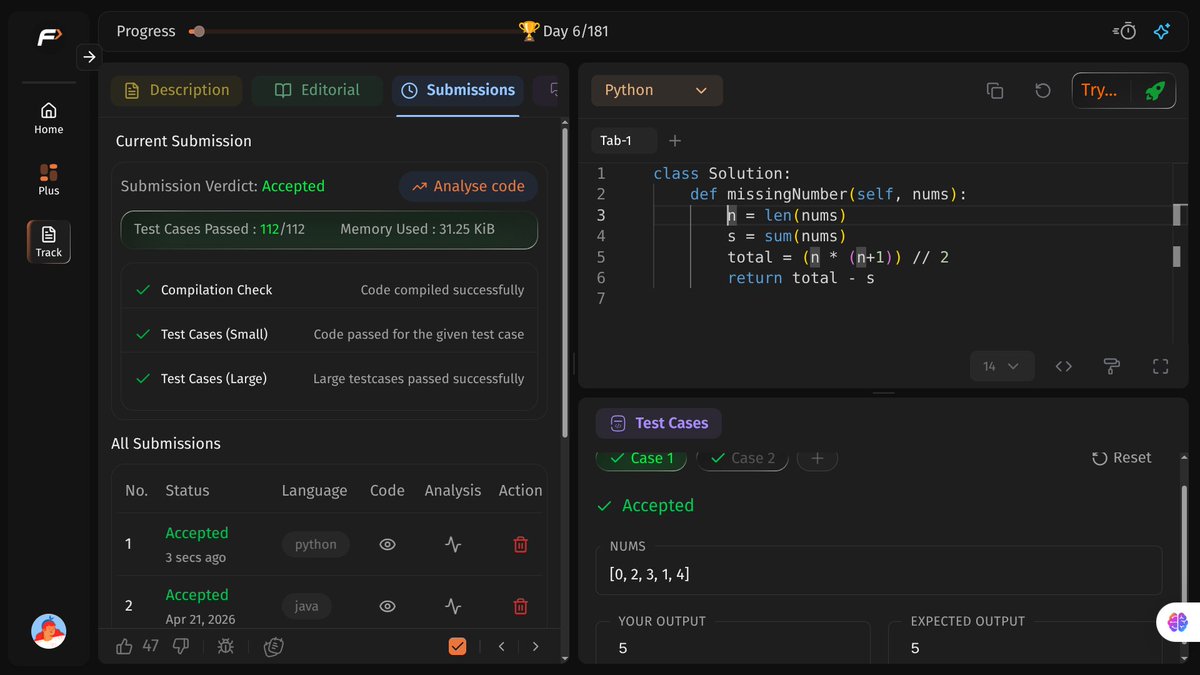Click line 6 return statement in editor
The width and height of the screenshot is (1200, 675).
point(801,278)
